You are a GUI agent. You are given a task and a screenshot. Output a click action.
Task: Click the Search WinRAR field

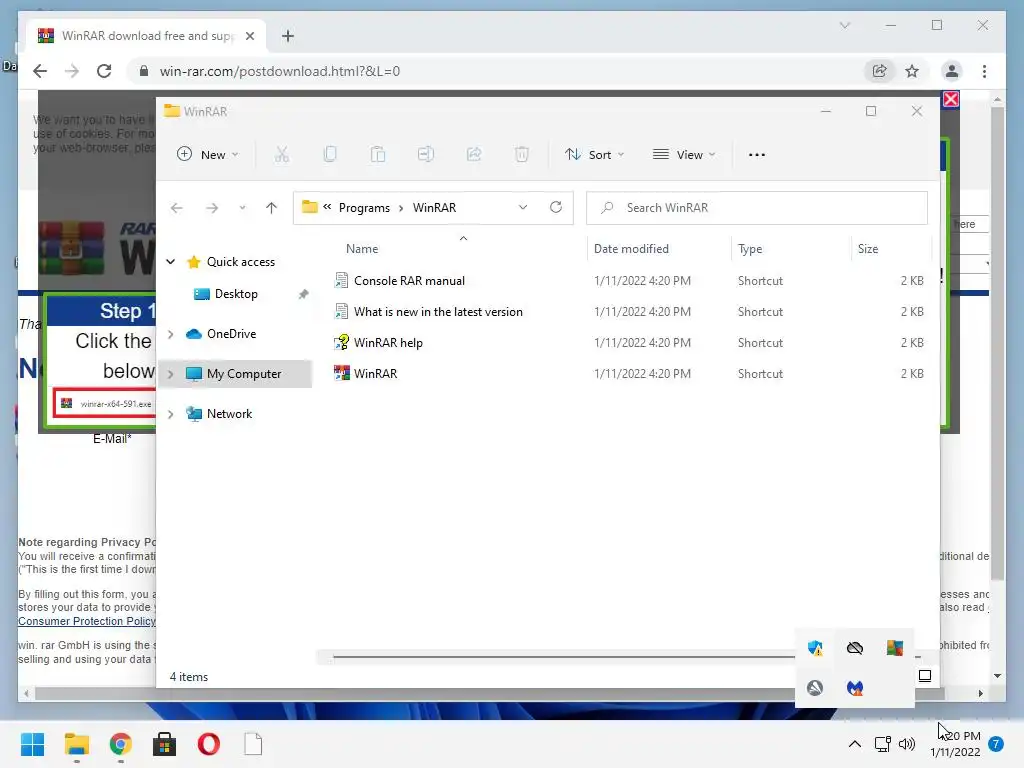click(x=756, y=208)
